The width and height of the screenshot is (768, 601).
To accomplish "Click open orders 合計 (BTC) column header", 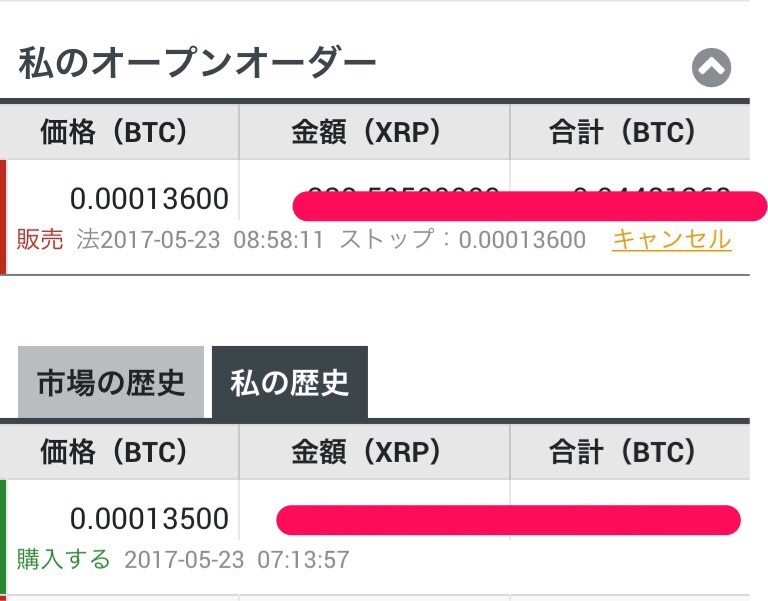I will coord(630,132).
